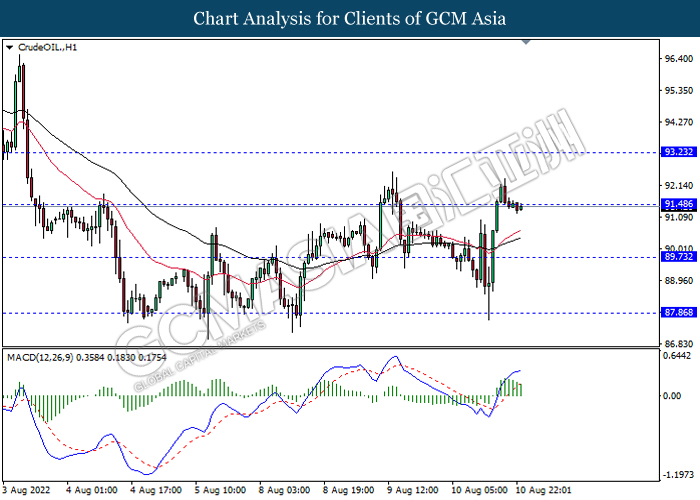Click the 91.090 price axis value
The image size is (700, 500).
tap(679, 217)
